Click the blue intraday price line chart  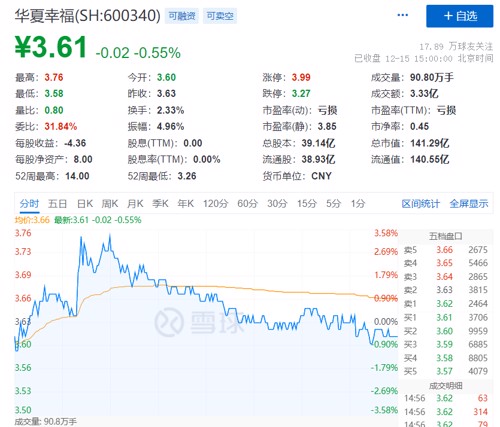click(206, 293)
